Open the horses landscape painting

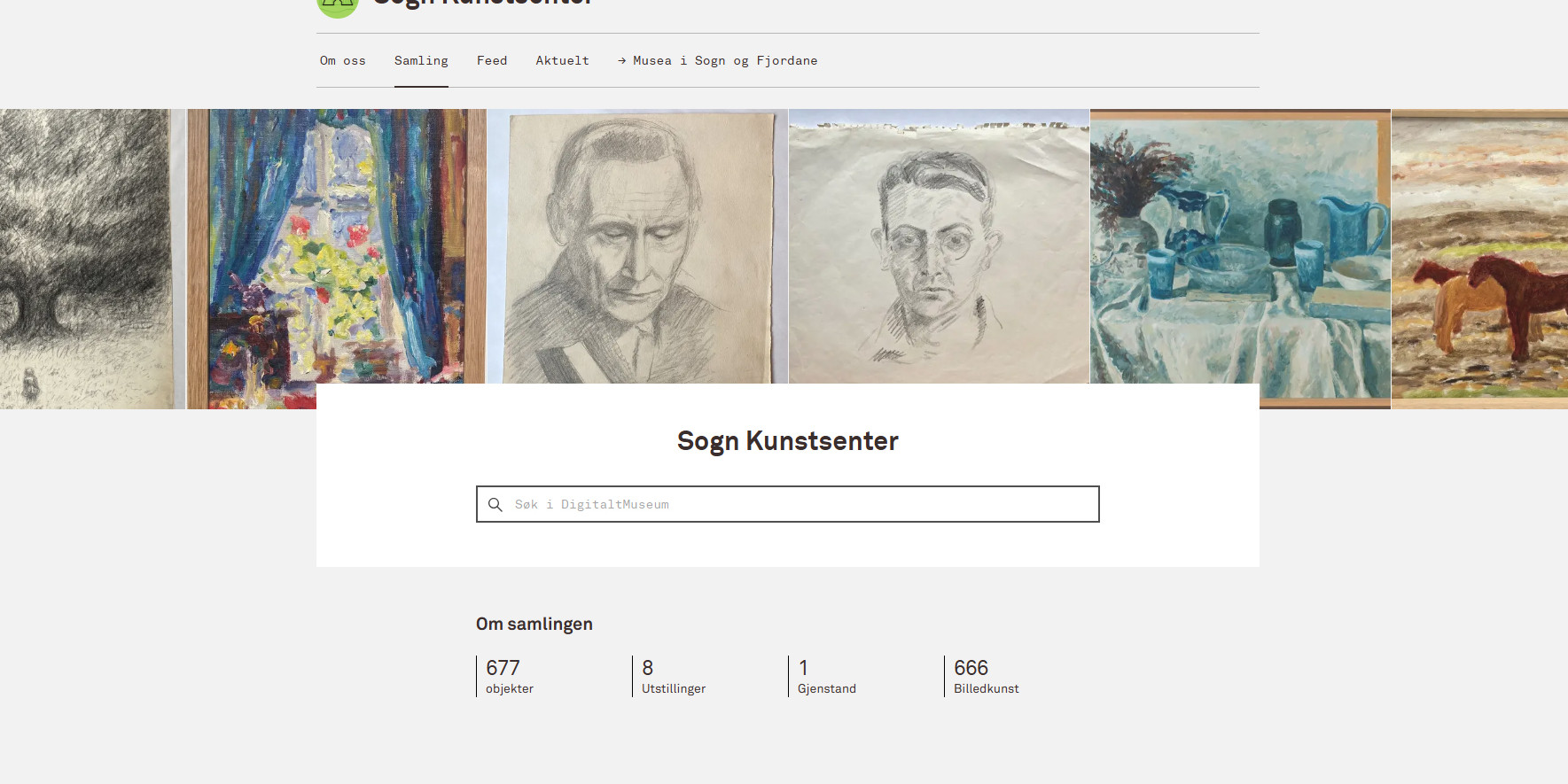(x=1478, y=259)
